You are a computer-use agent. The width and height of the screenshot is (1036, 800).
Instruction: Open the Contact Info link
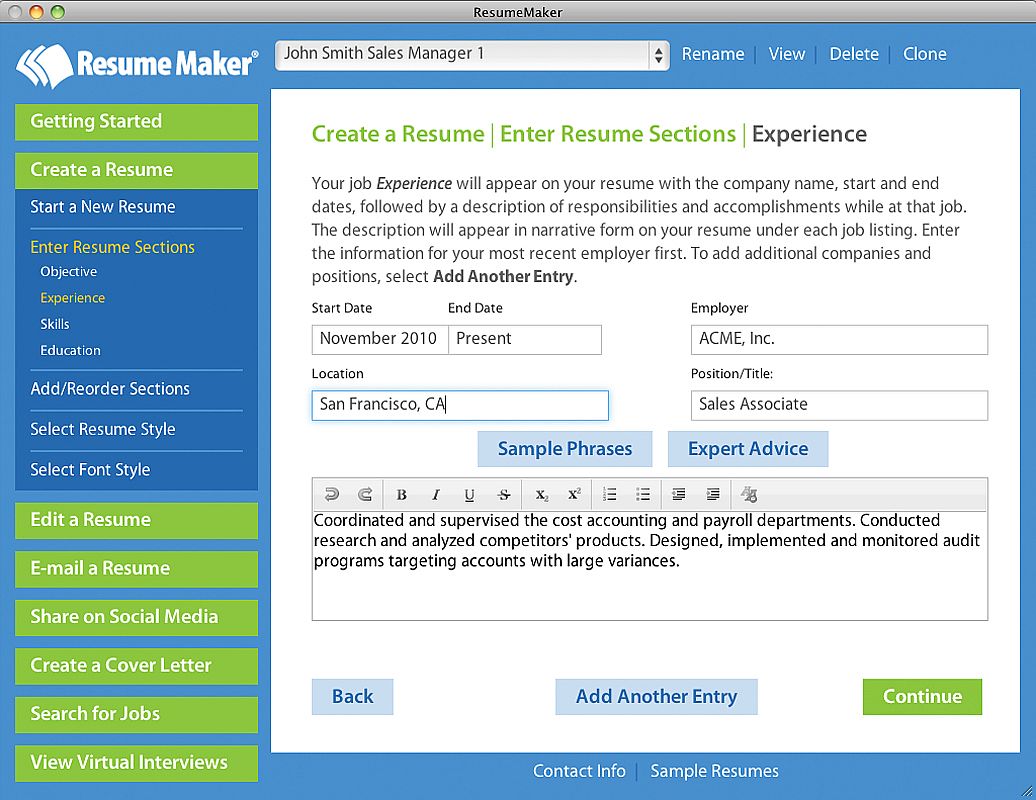point(579,771)
